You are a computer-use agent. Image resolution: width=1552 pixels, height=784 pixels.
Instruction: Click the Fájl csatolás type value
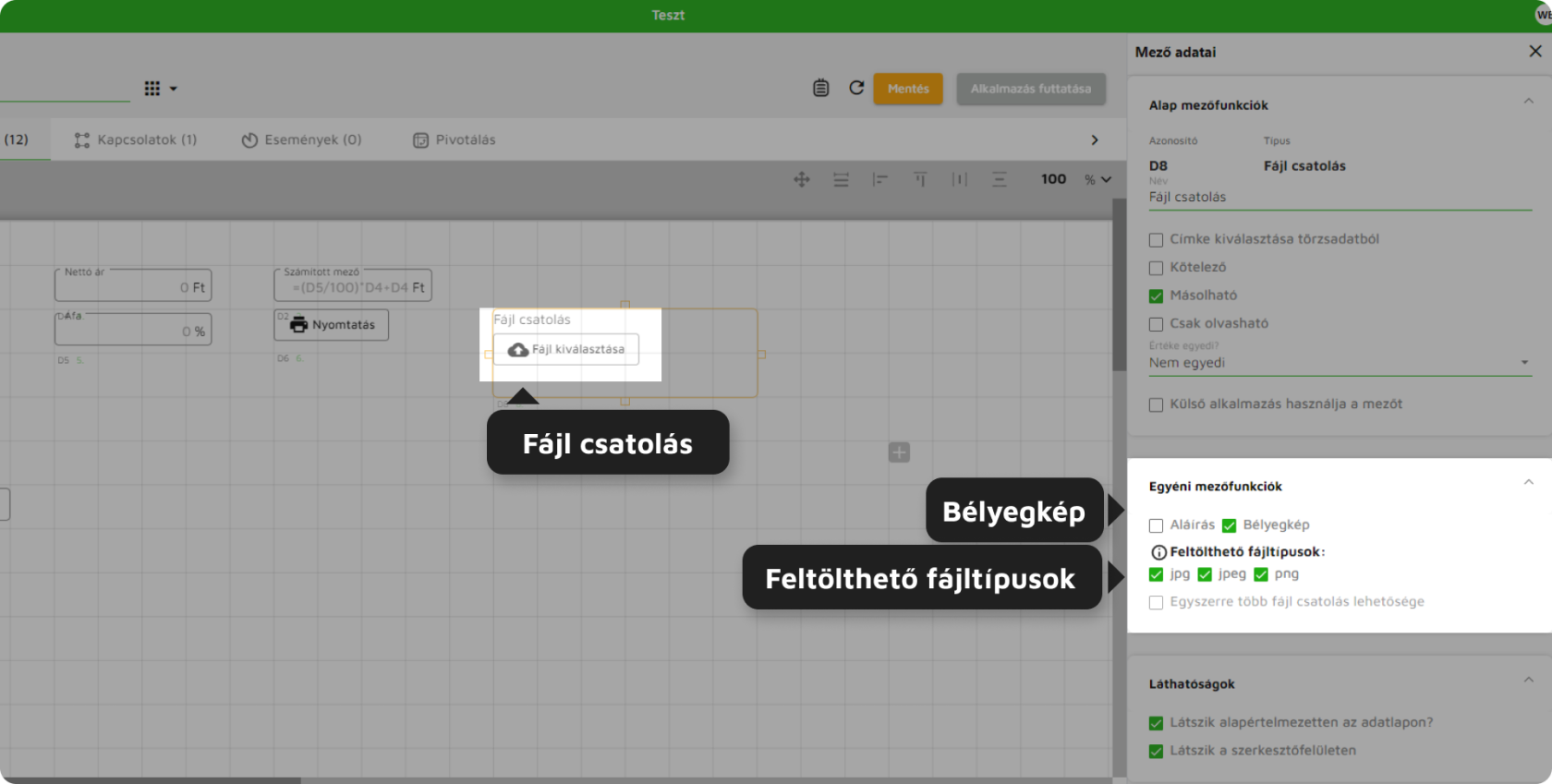1304,166
